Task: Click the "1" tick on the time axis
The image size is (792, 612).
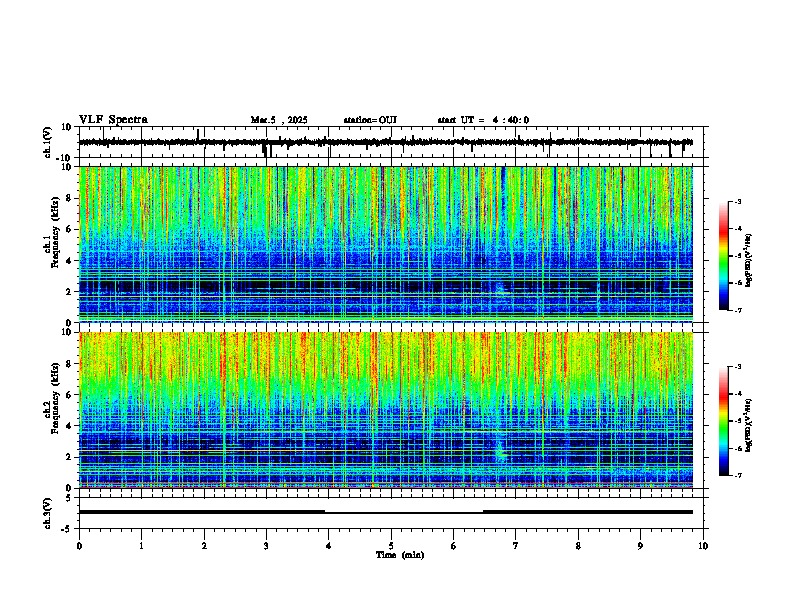Action: click(x=141, y=546)
